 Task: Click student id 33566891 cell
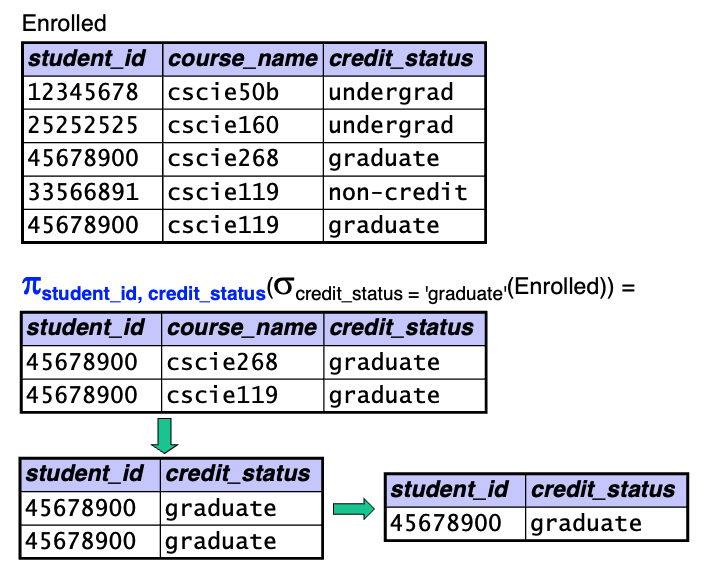(x=93, y=193)
